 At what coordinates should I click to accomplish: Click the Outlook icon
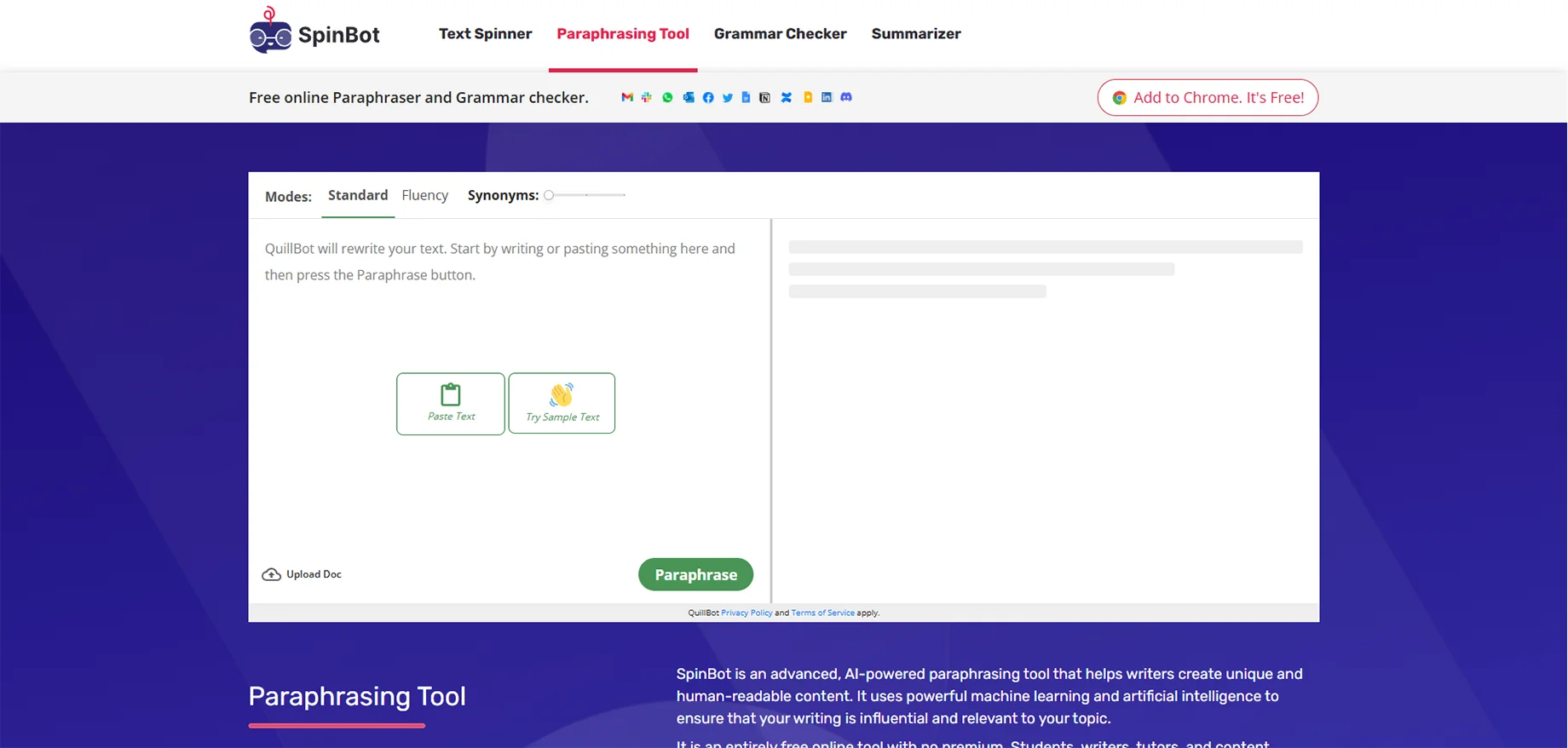(689, 97)
